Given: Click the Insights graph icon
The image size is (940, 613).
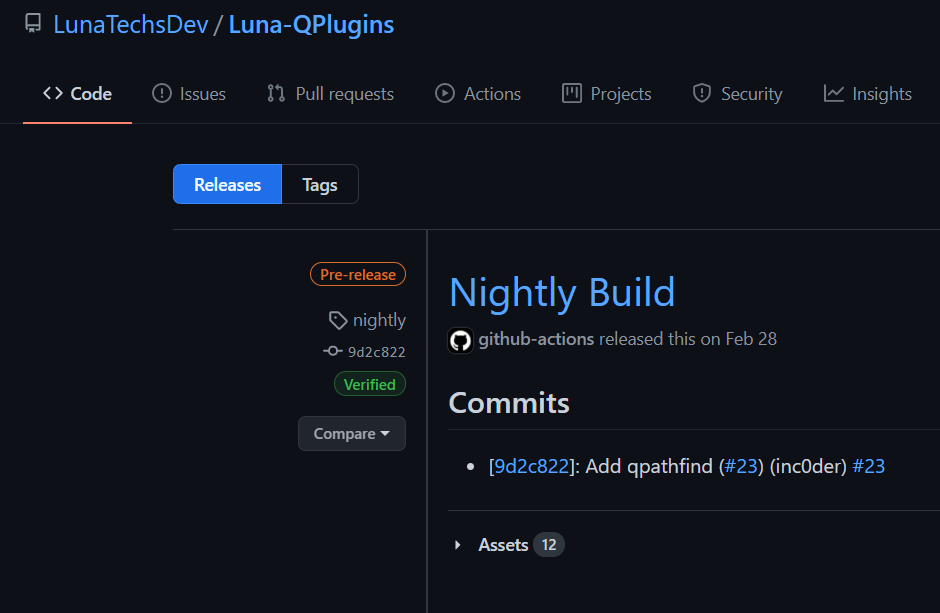Looking at the screenshot, I should [833, 93].
